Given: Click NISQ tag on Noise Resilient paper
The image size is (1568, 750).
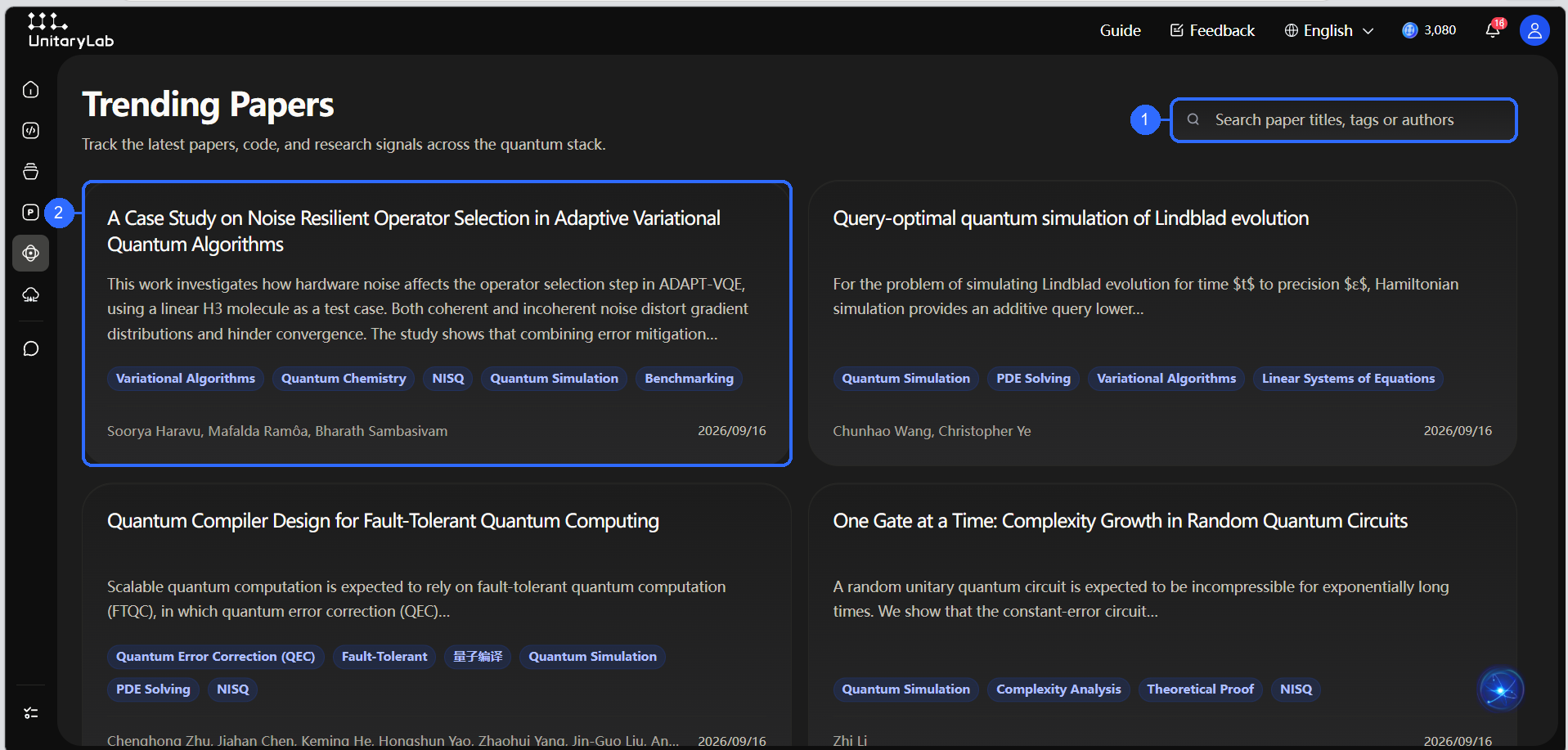Looking at the screenshot, I should click(x=448, y=379).
